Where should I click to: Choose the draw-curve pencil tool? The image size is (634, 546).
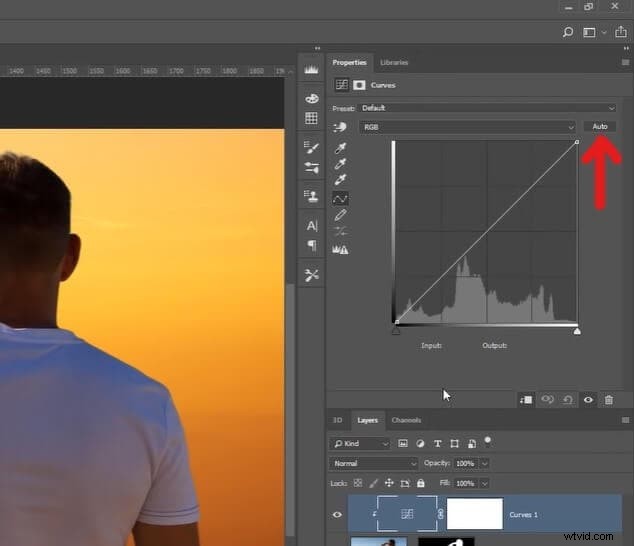pos(340,215)
